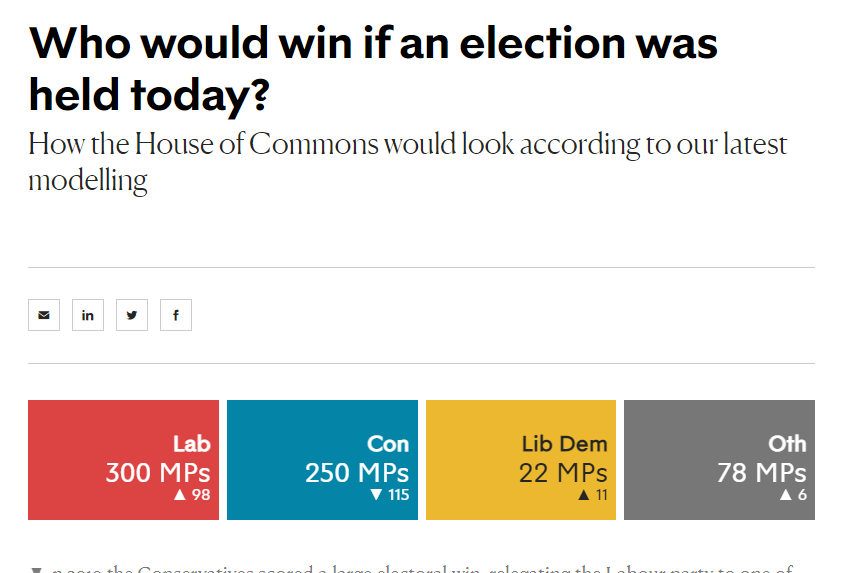Select the blue Conservative seat box
This screenshot has width=861, height=573.
click(x=322, y=460)
